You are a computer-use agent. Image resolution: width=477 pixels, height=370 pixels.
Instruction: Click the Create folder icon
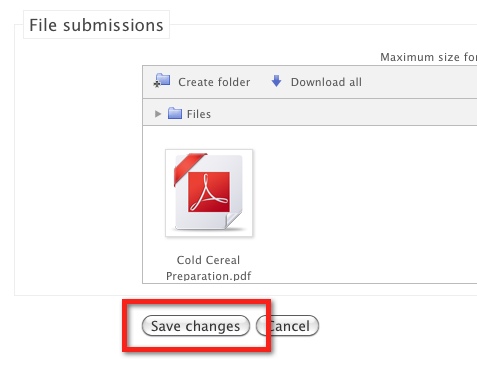(x=162, y=81)
